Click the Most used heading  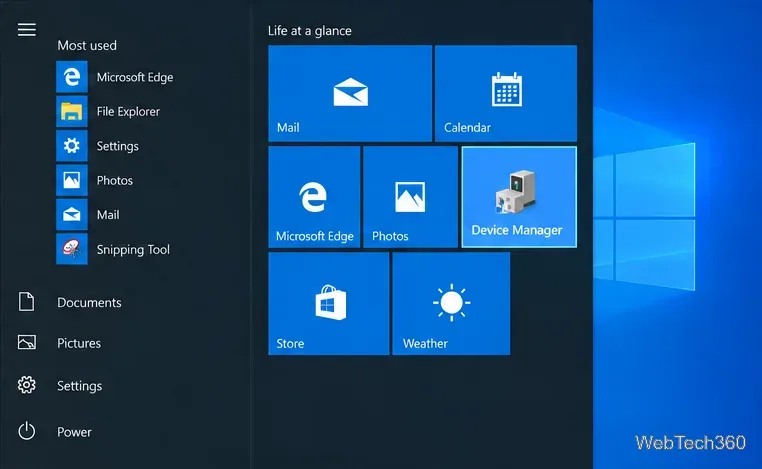pyautogui.click(x=87, y=45)
